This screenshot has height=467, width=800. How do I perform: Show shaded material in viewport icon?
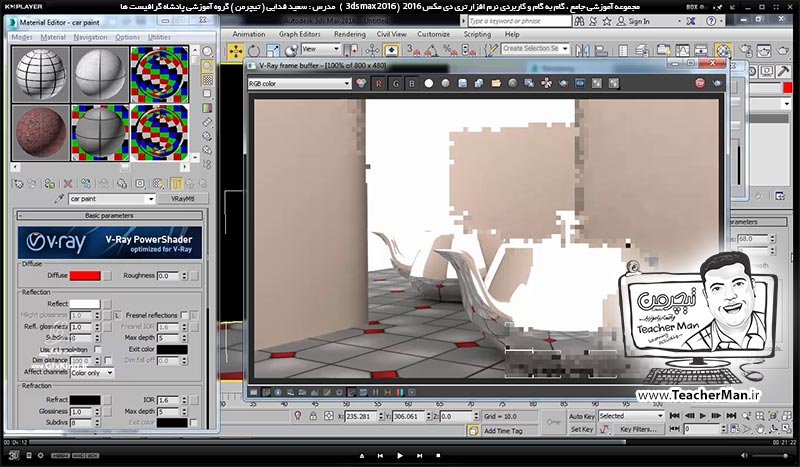tap(158, 184)
